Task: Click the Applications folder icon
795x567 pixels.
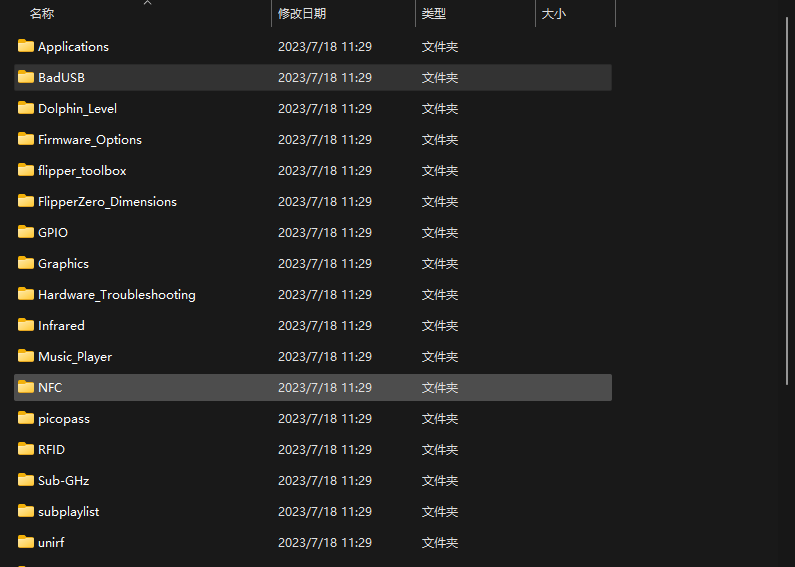Action: point(26,46)
